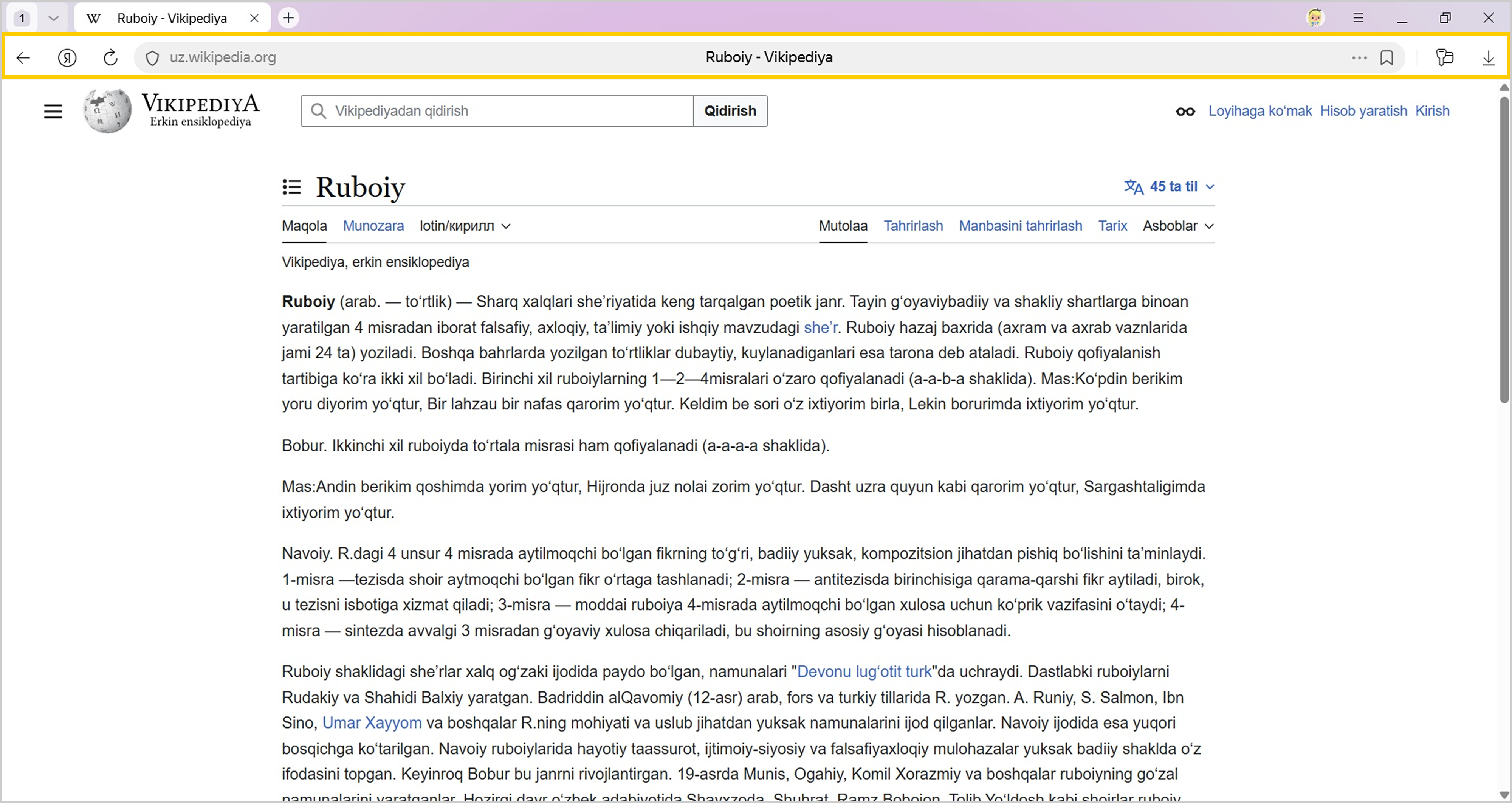Image resolution: width=1512 pixels, height=803 pixels.
Task: Click the Qidirish search button
Action: 730,111
